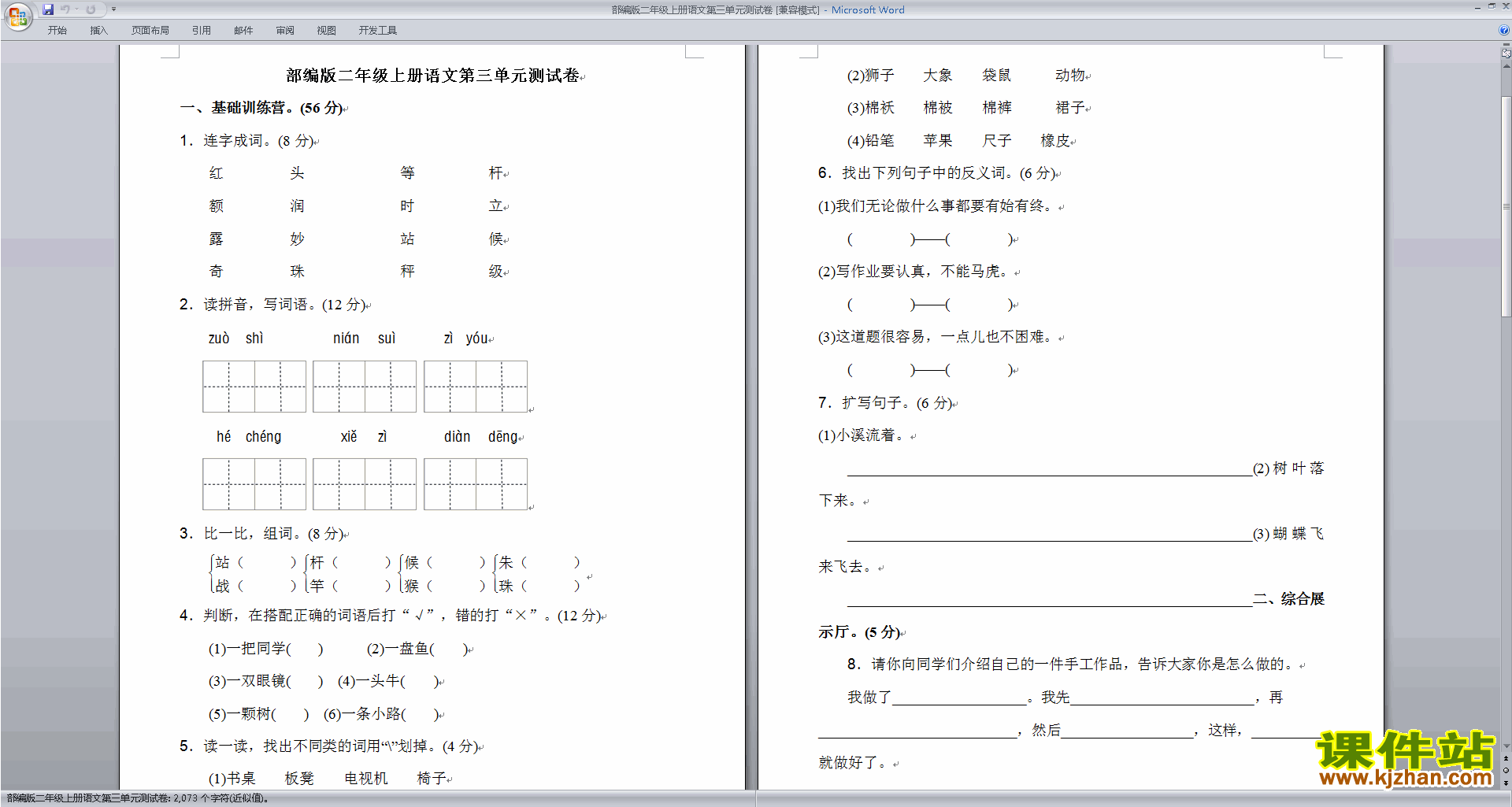Click the character 秤 in question 1
The height and width of the screenshot is (807, 1512).
coord(407,272)
